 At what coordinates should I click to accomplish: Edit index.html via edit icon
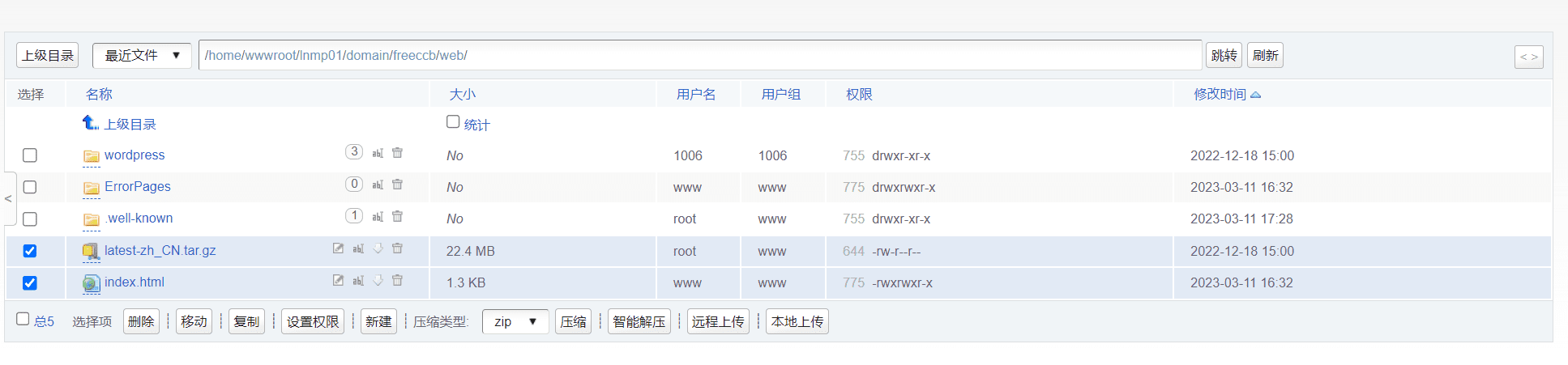tap(338, 280)
